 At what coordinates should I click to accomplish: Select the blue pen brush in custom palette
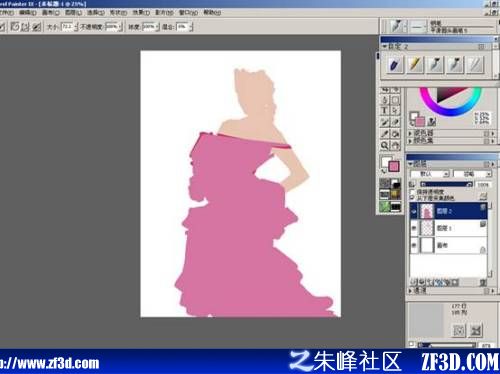(395, 64)
